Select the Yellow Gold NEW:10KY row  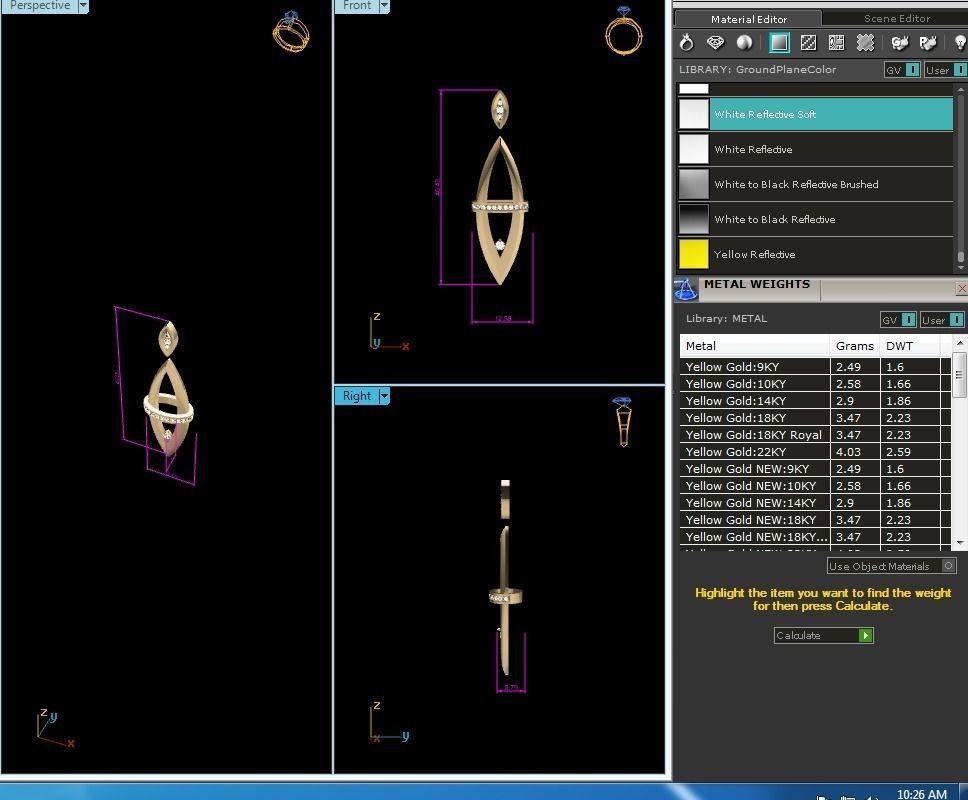coord(815,486)
